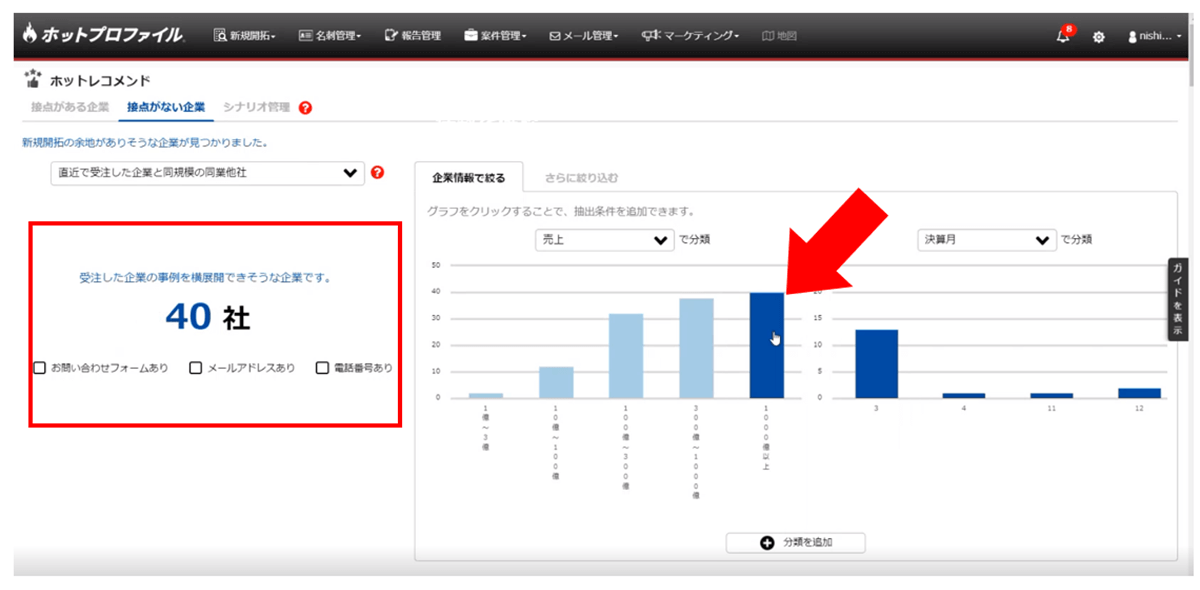Switch to 接点がある企業 tab

point(70,107)
